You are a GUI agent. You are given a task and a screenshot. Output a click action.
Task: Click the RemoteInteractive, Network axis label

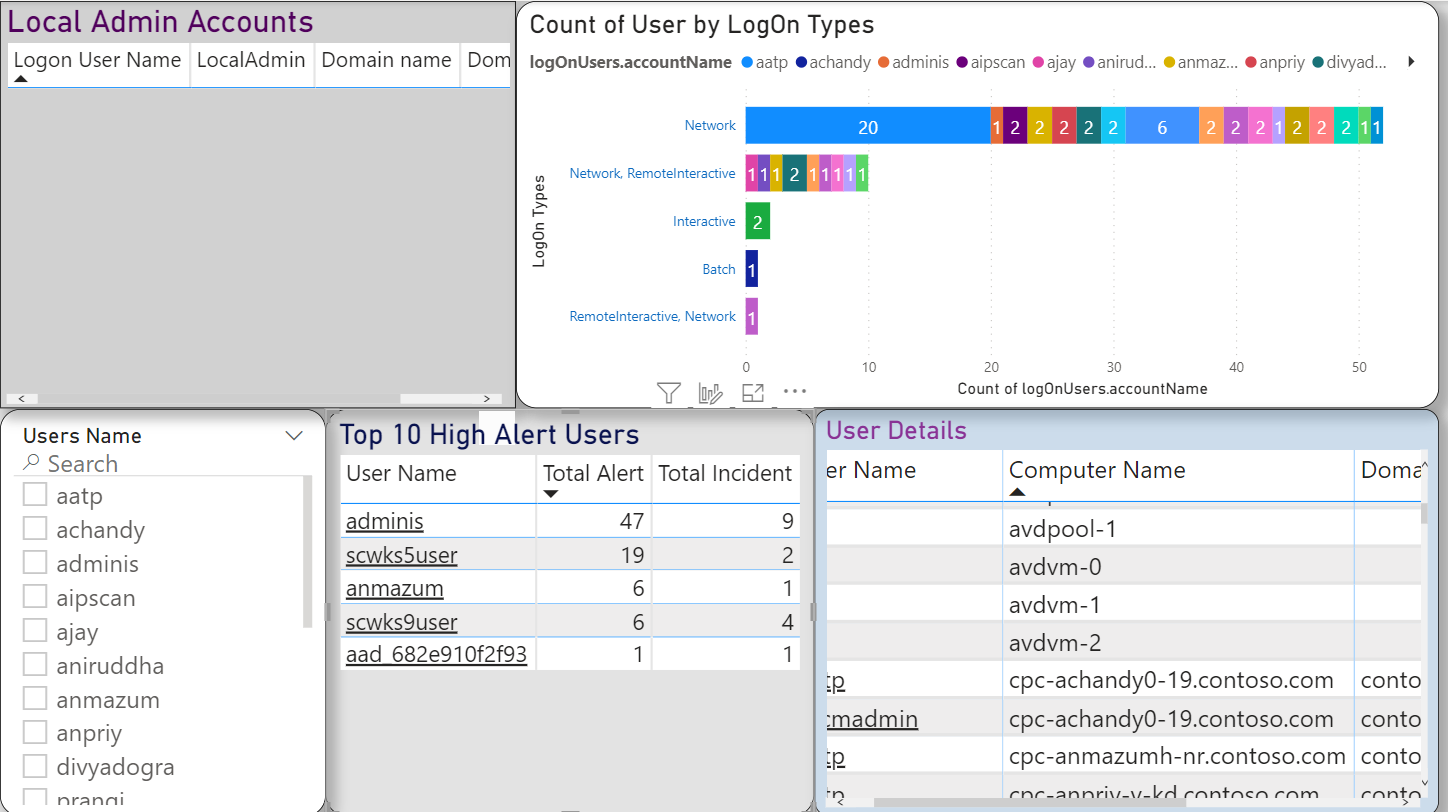tap(652, 316)
